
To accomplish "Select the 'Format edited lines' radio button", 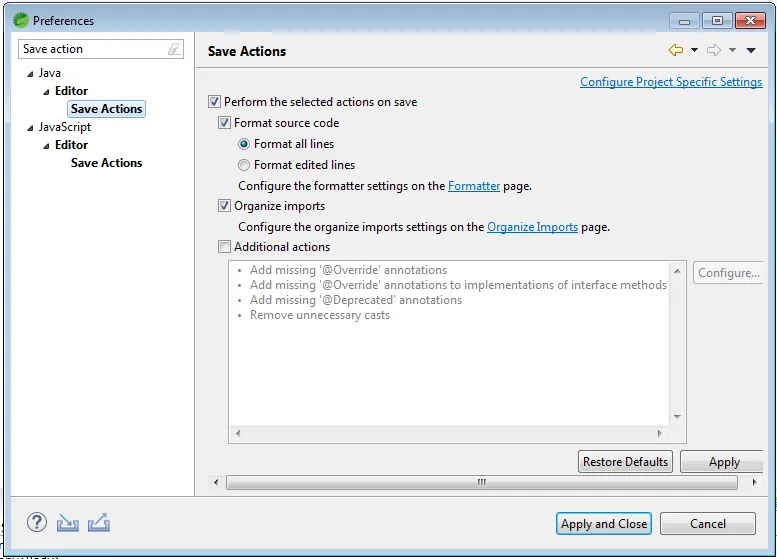I will pos(244,165).
